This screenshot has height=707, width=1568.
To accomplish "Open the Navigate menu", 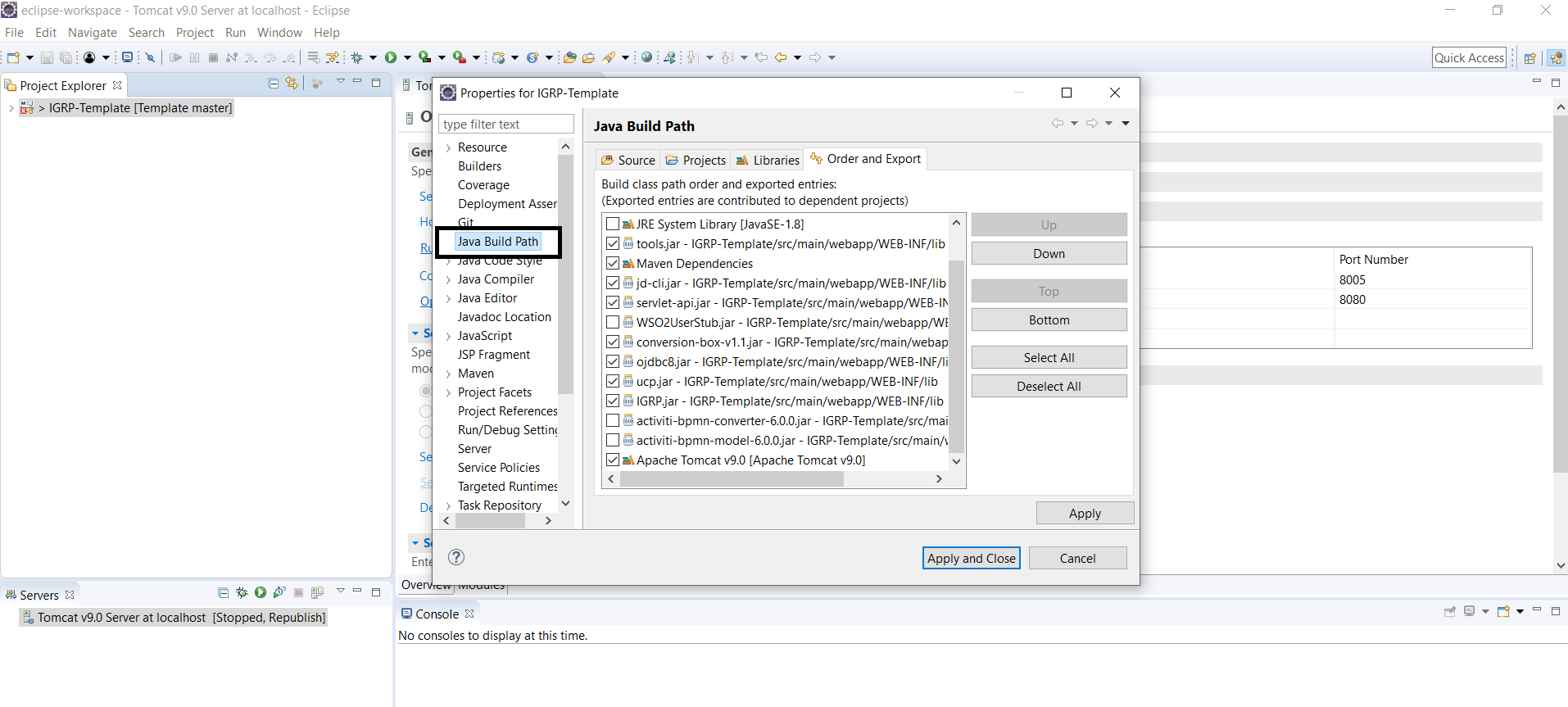I will 93,33.
